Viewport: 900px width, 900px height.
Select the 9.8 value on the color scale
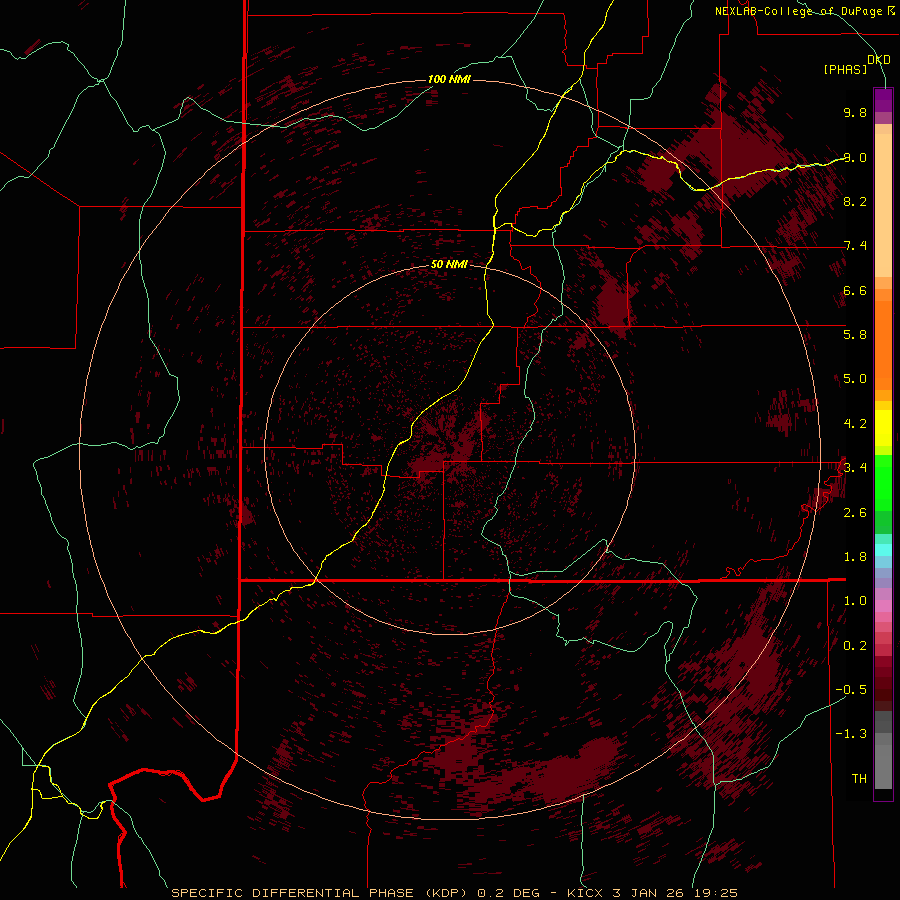pyautogui.click(x=855, y=112)
